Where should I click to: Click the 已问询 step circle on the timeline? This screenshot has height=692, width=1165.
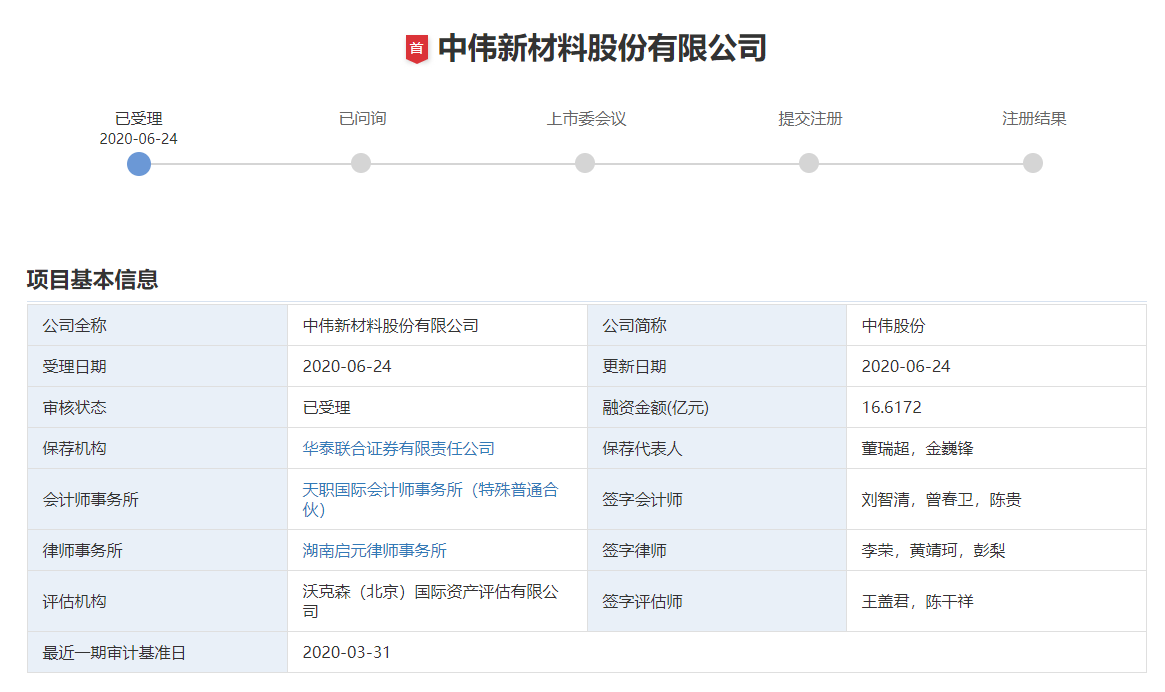(x=361, y=163)
